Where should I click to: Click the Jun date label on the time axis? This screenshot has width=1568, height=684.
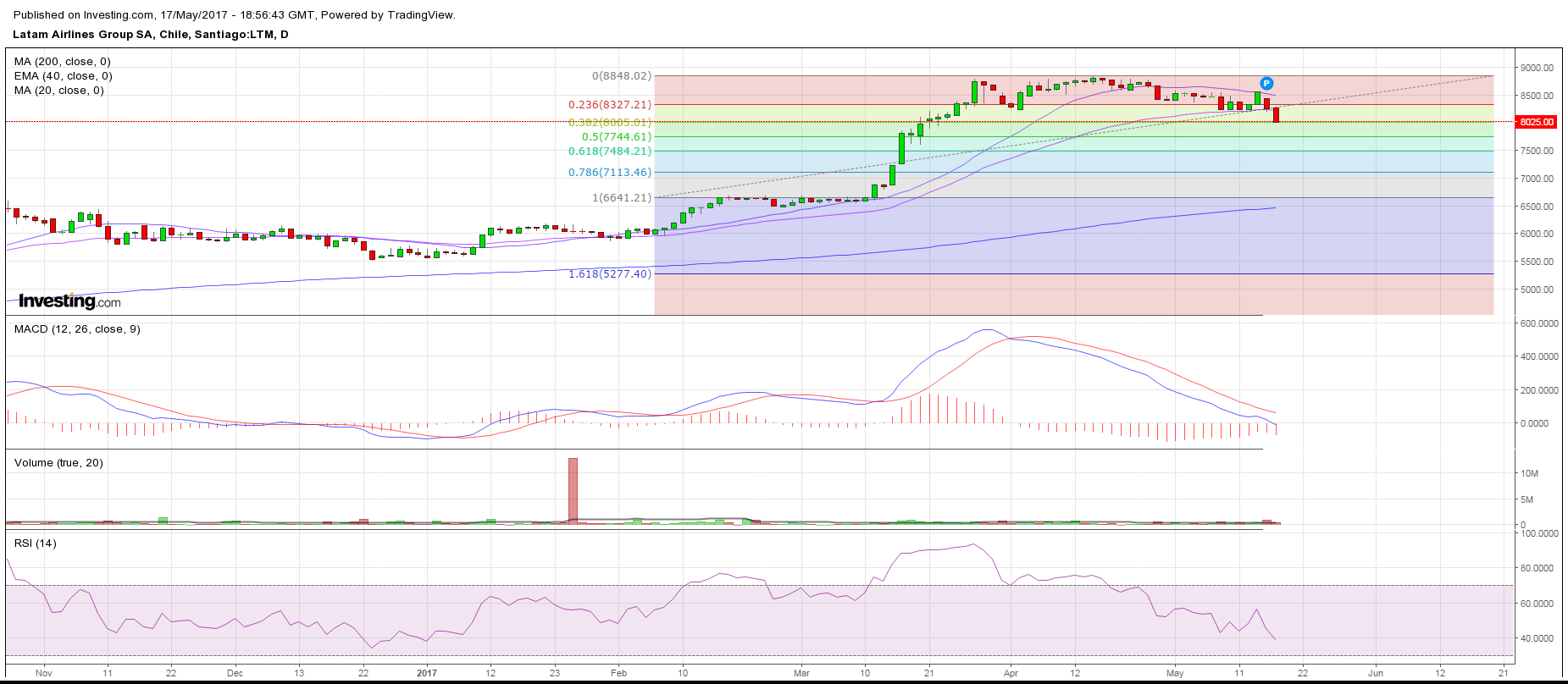pos(1376,674)
